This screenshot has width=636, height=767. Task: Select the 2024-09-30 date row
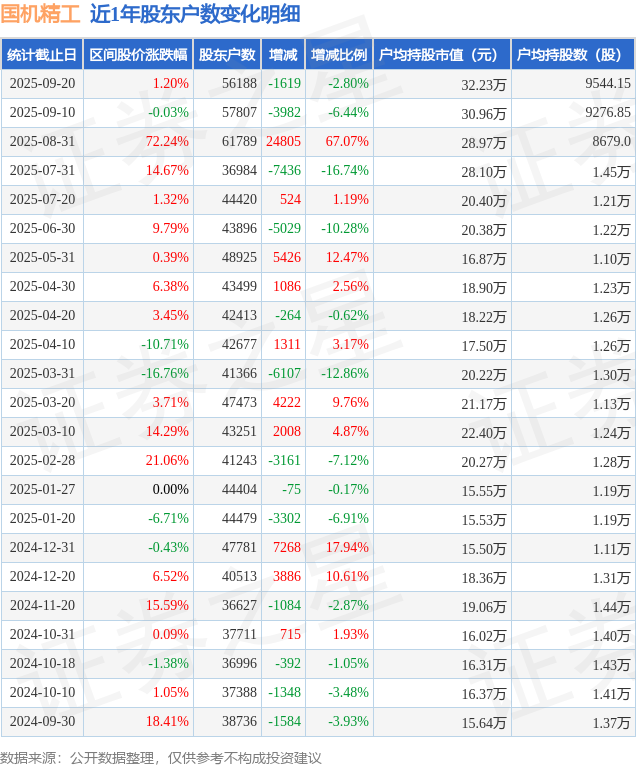click(42, 722)
